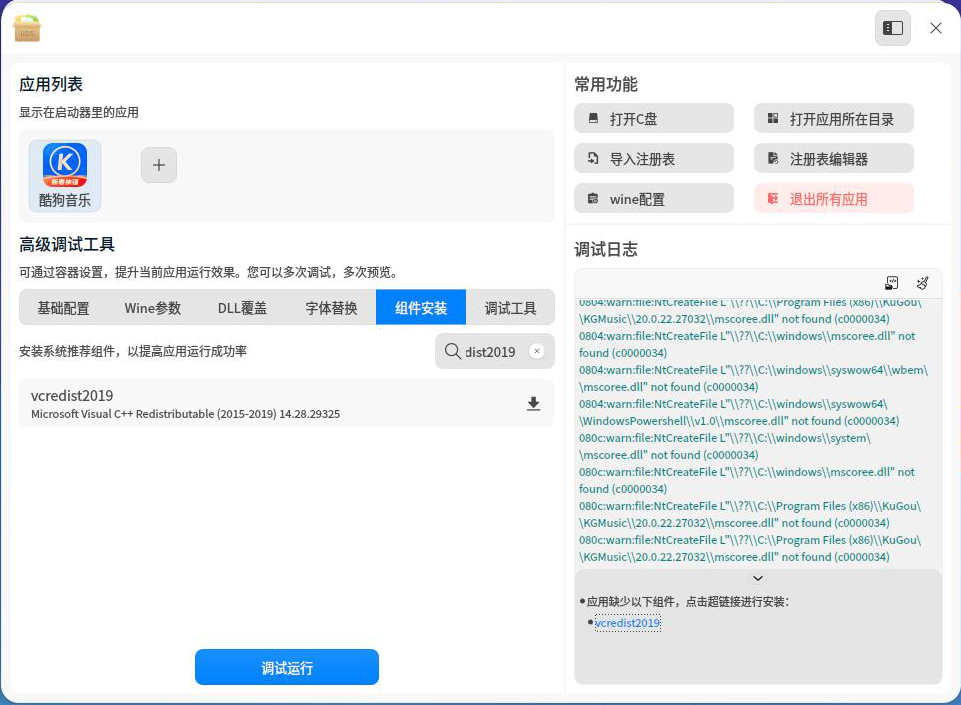Switch to the DLL覆盖 tab
Viewport: 961px width, 705px height.
(x=242, y=308)
